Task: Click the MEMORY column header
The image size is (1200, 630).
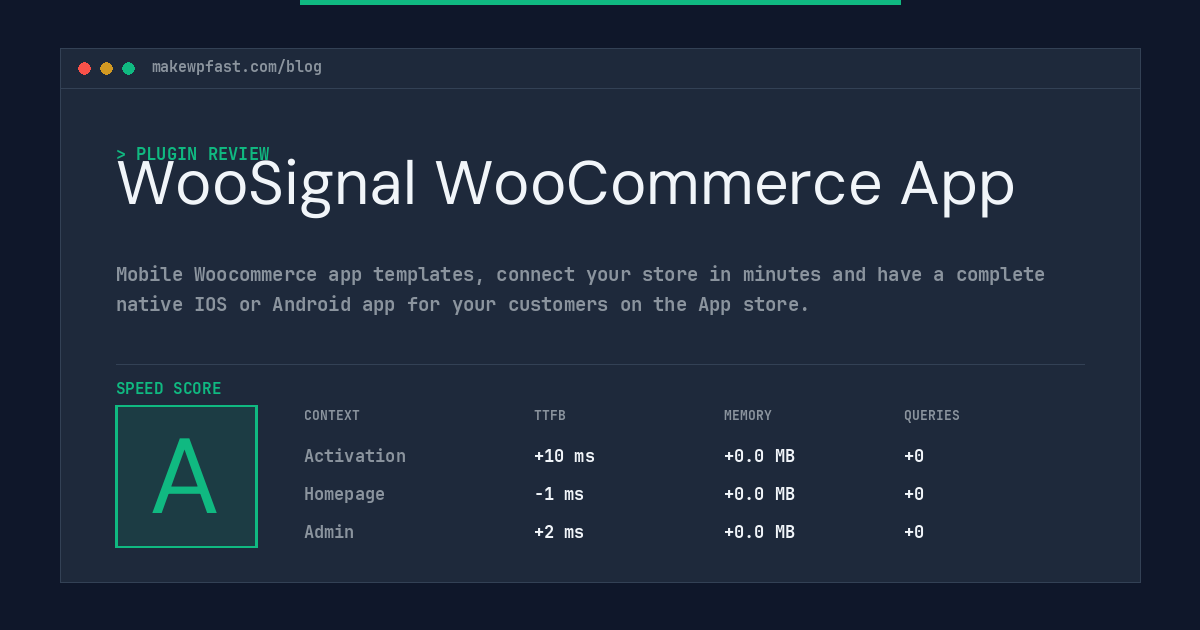Action: 748,416
